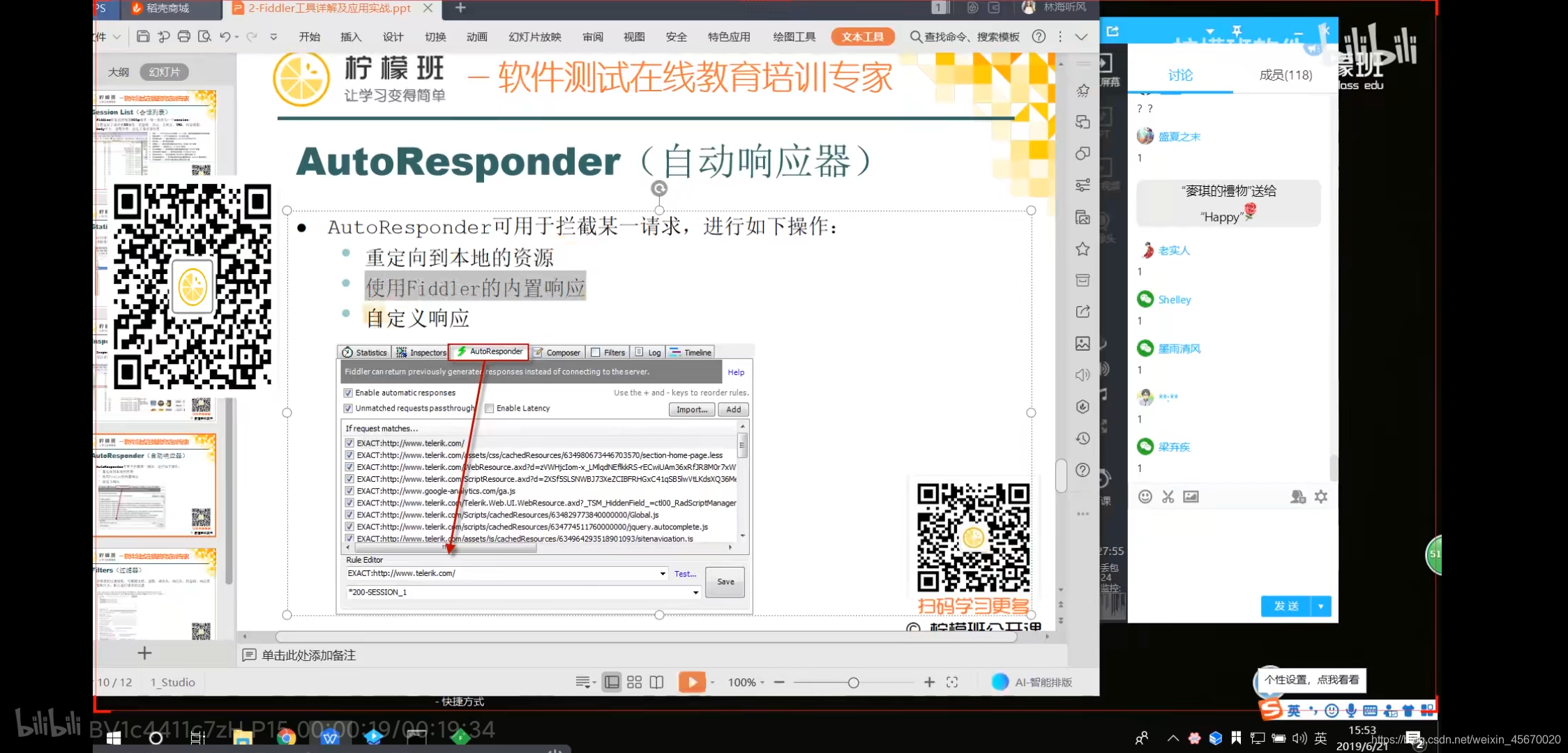The image size is (1568, 753).
Task: Expand the 100% zoom level dropdown
Action: pos(762,683)
